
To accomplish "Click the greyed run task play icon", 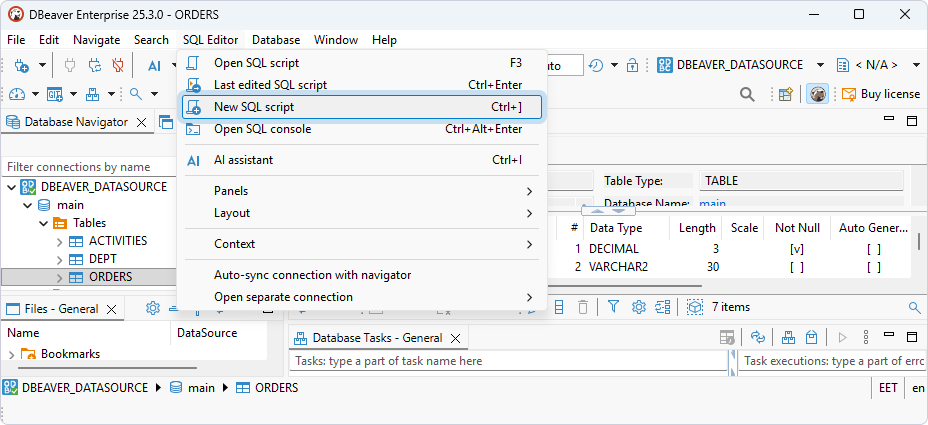I will pyautogui.click(x=843, y=337).
